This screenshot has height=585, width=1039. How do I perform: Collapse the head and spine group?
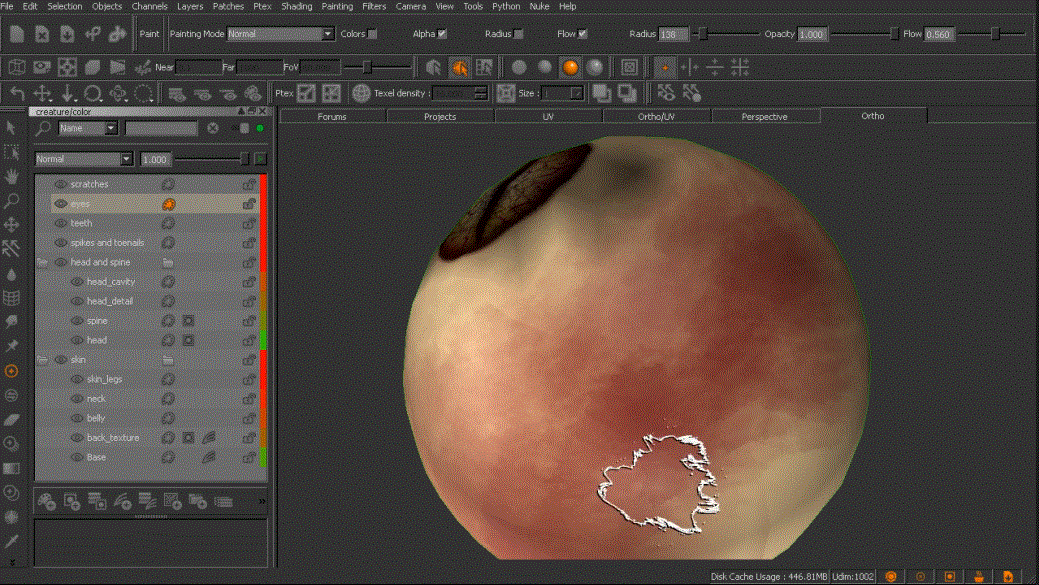(42, 262)
